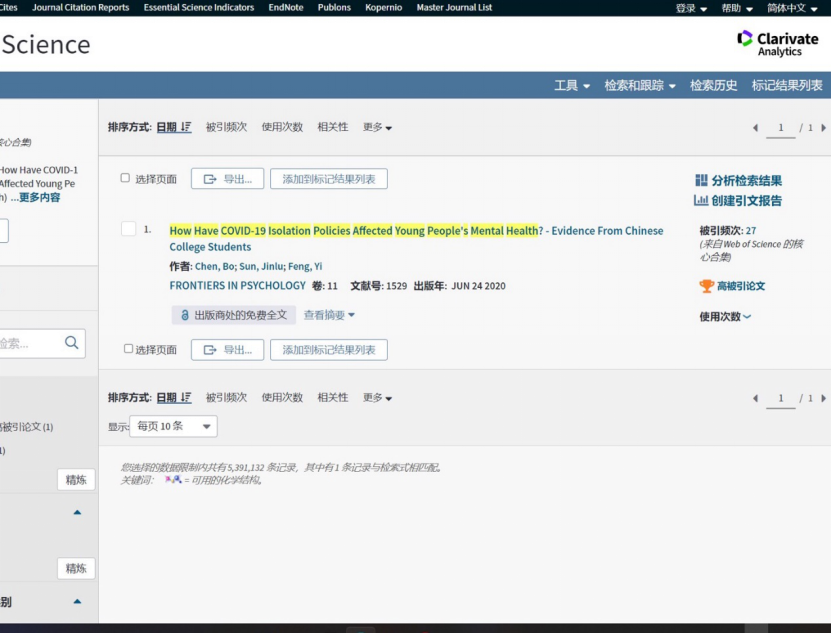Select the checkbox for record 1
The height and width of the screenshot is (634, 831).
point(128,229)
